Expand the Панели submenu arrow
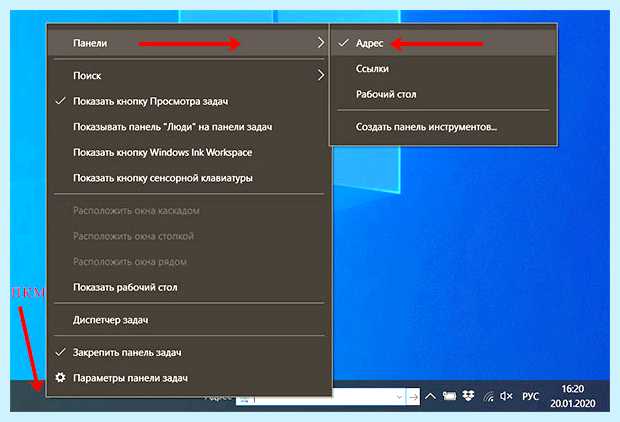The width and height of the screenshot is (620, 422). [x=321, y=43]
